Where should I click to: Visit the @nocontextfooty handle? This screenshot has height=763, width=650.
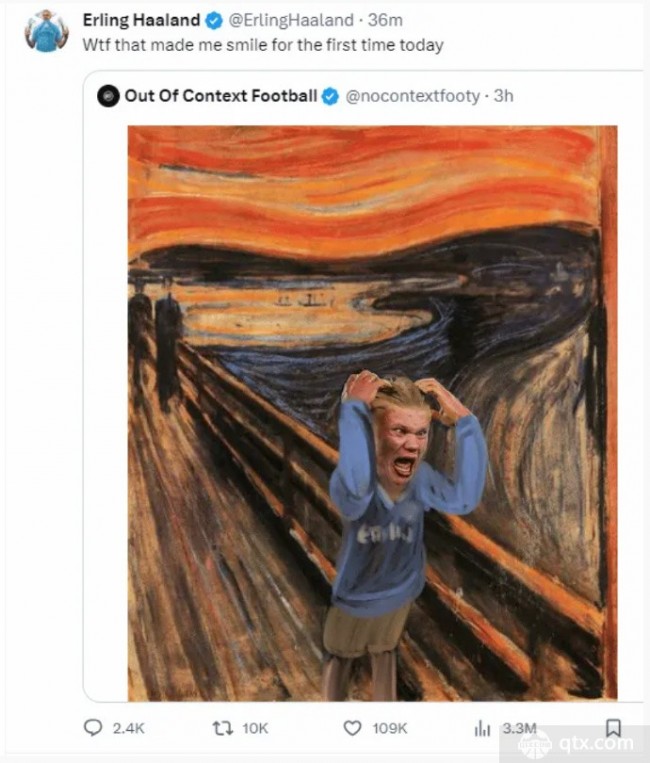pos(413,96)
